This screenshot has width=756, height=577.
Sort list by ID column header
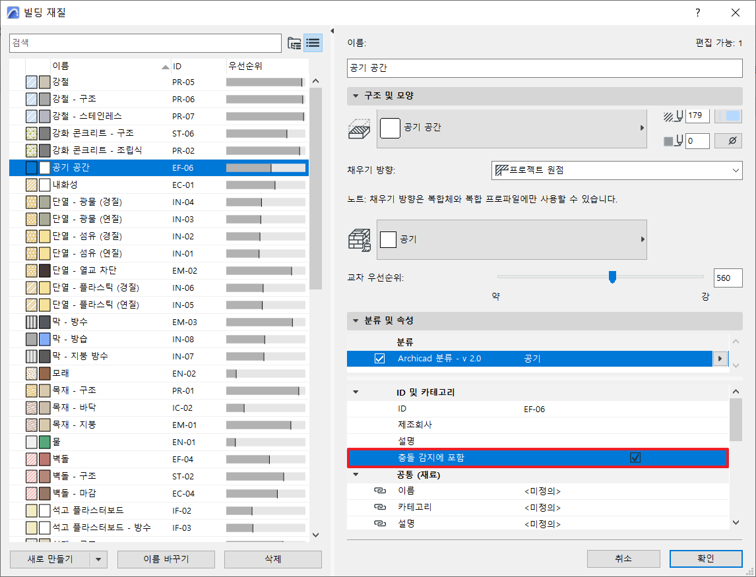coord(198,66)
